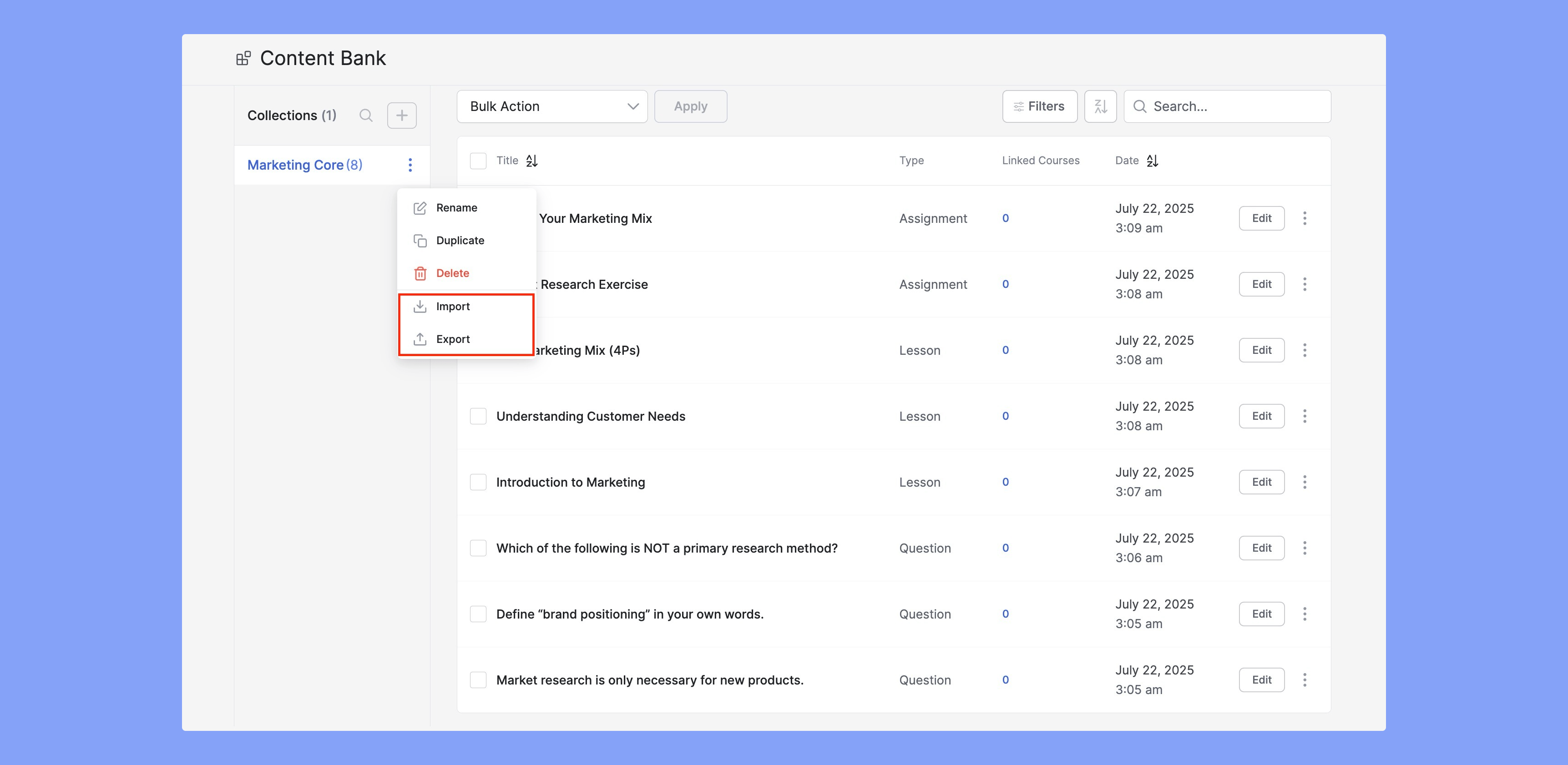Click the 'Type' column header

(912, 161)
